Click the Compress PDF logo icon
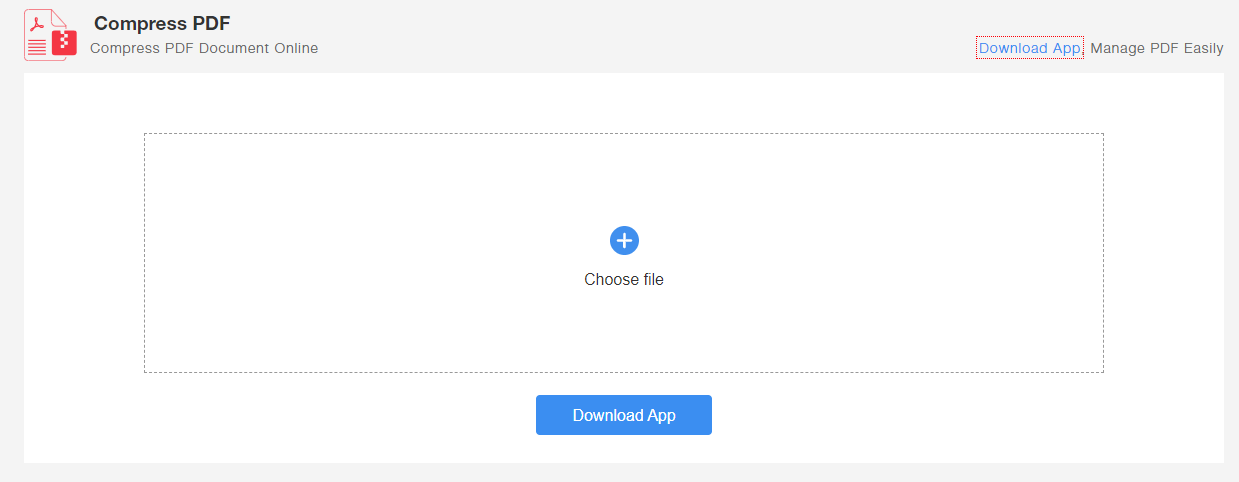Image resolution: width=1239 pixels, height=482 pixels. tap(50, 35)
